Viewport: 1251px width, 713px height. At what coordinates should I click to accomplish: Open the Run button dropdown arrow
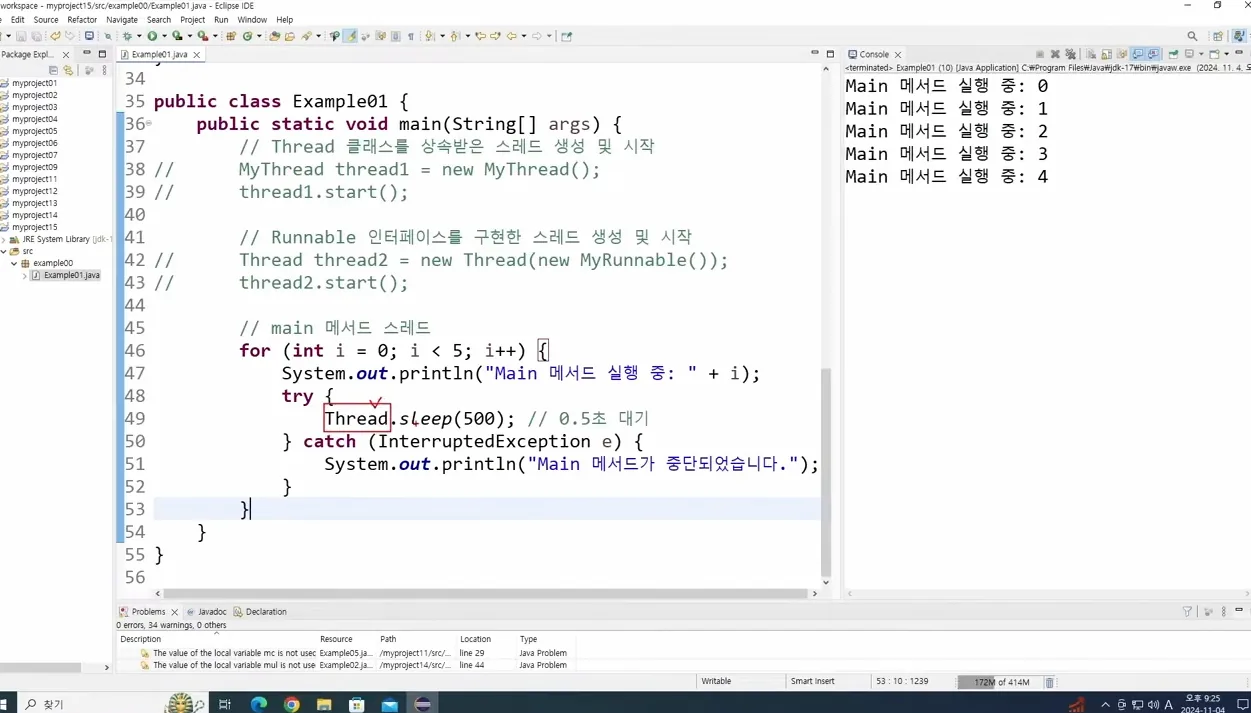click(164, 36)
